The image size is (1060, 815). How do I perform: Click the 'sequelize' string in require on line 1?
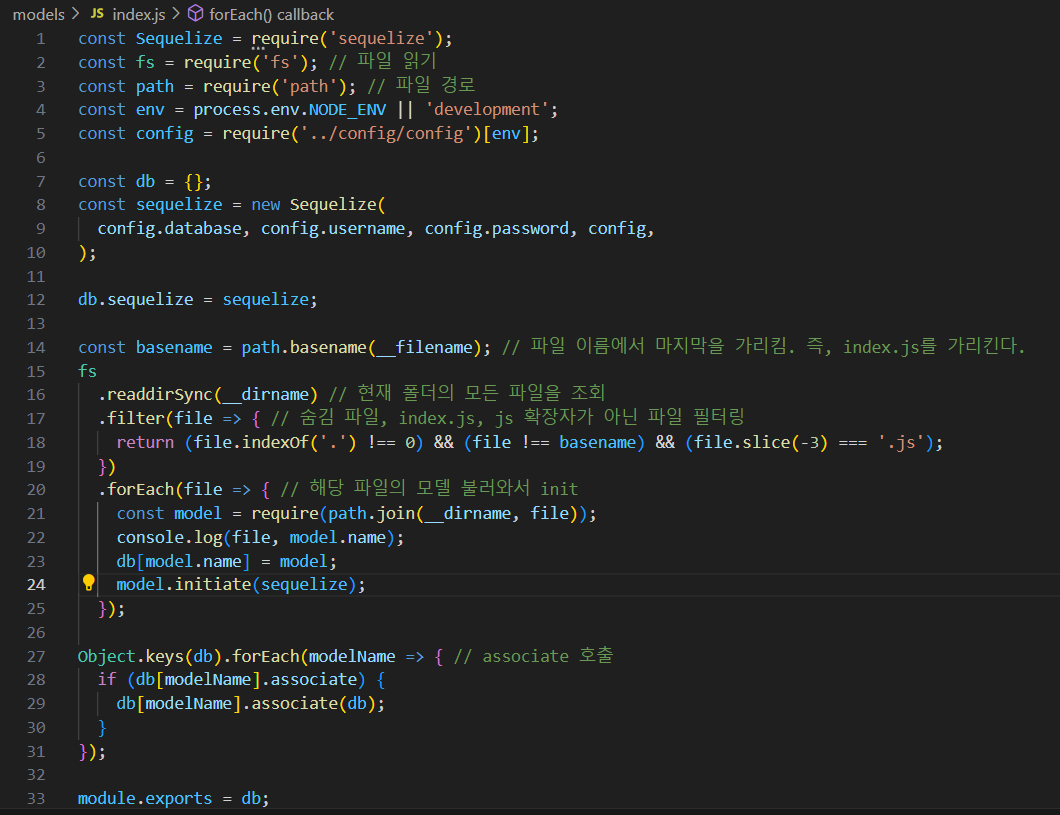pos(381,39)
